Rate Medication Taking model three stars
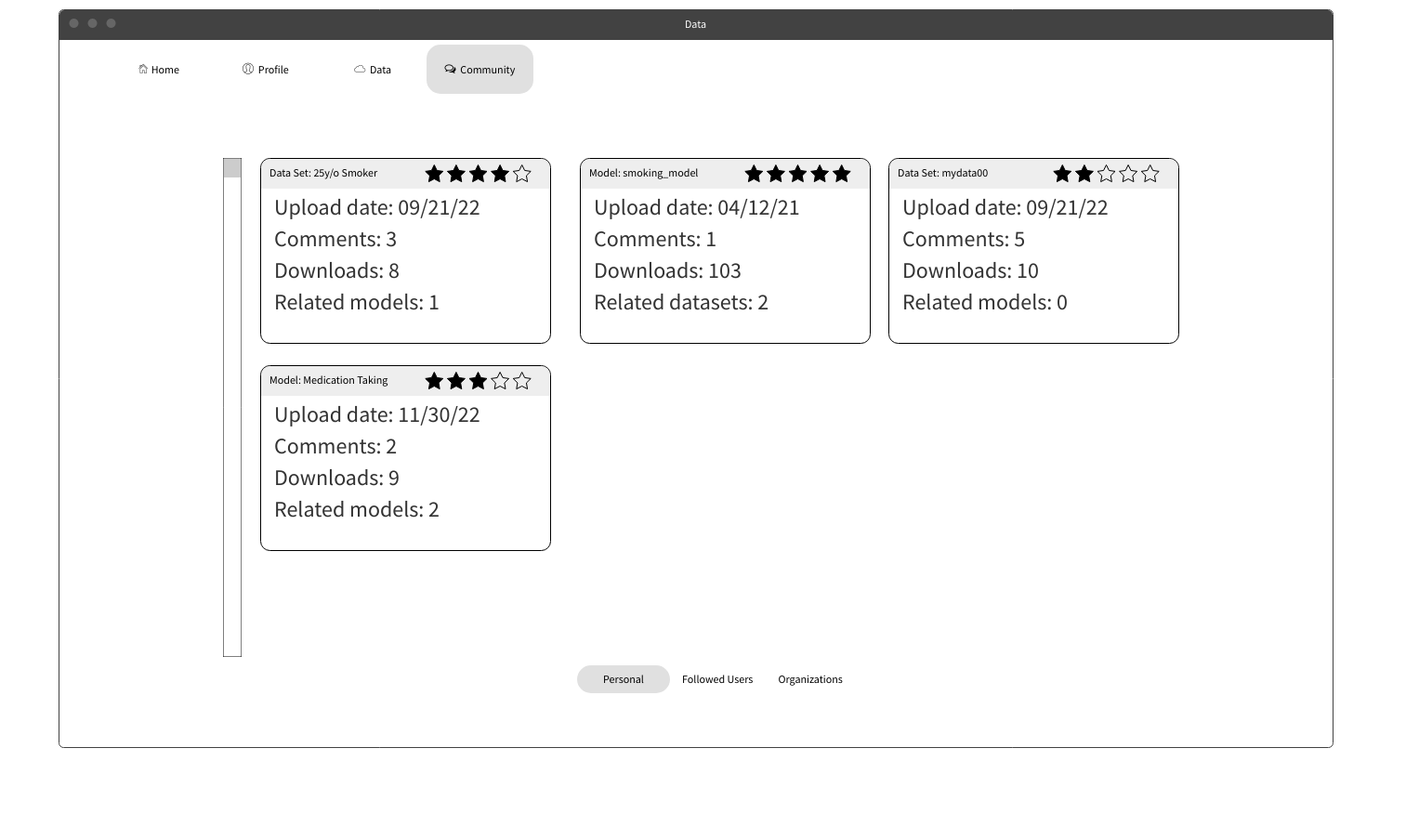The height and width of the screenshot is (840, 1419). [479, 381]
